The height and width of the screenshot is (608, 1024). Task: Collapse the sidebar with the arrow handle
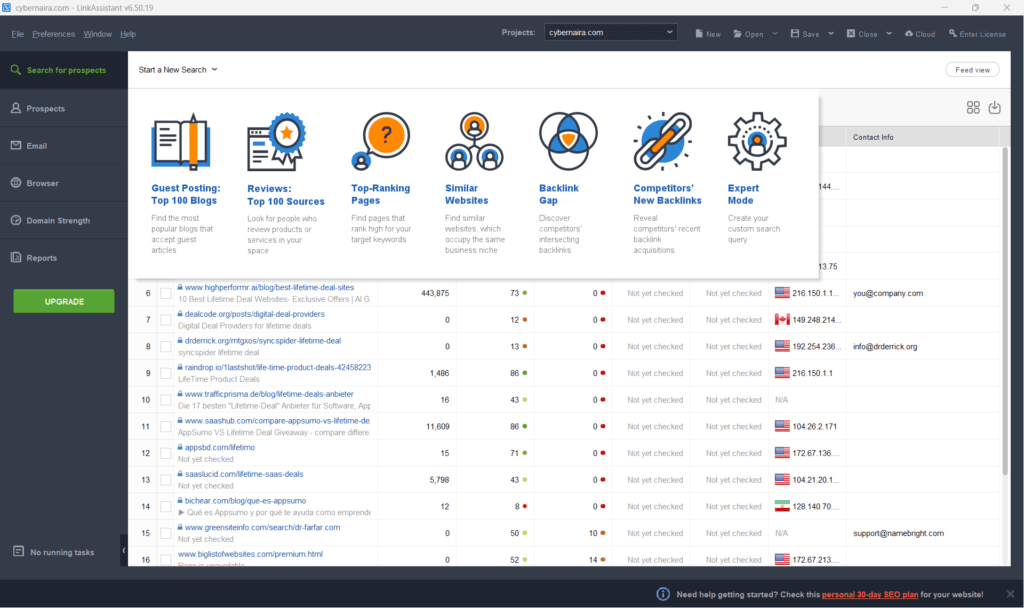(x=123, y=551)
